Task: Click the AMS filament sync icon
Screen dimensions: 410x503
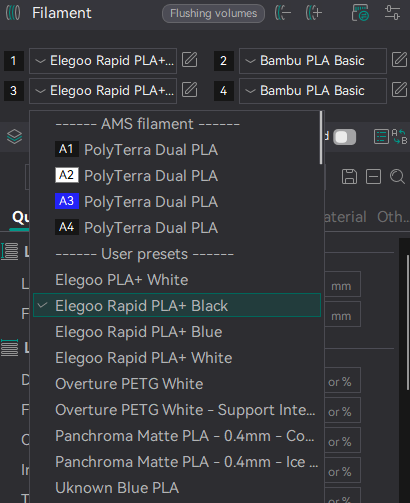Action: coord(360,13)
